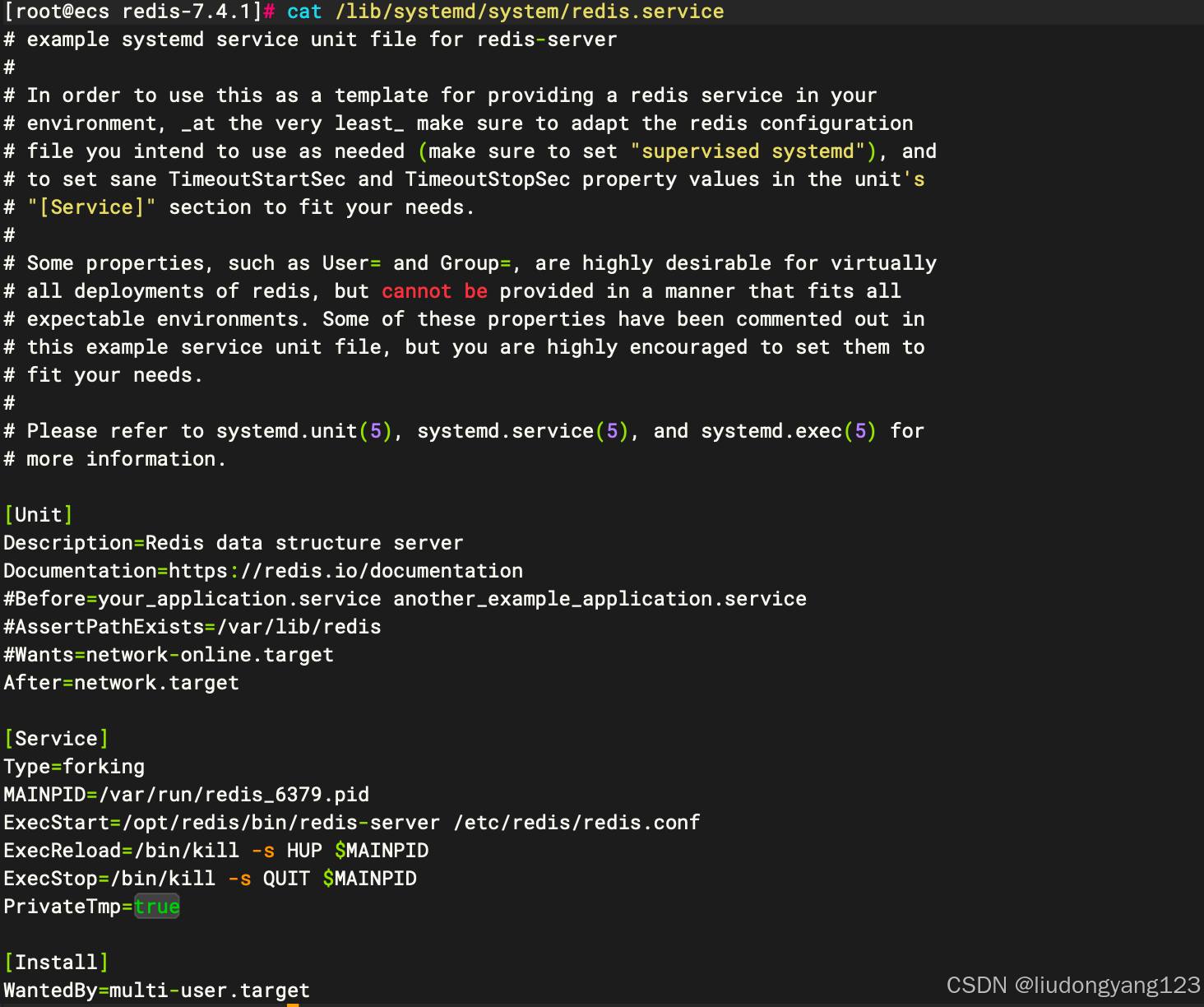
Task: Click the 'ExecStart=/opt/redis/bin/redis-server' line
Action: click(x=352, y=823)
